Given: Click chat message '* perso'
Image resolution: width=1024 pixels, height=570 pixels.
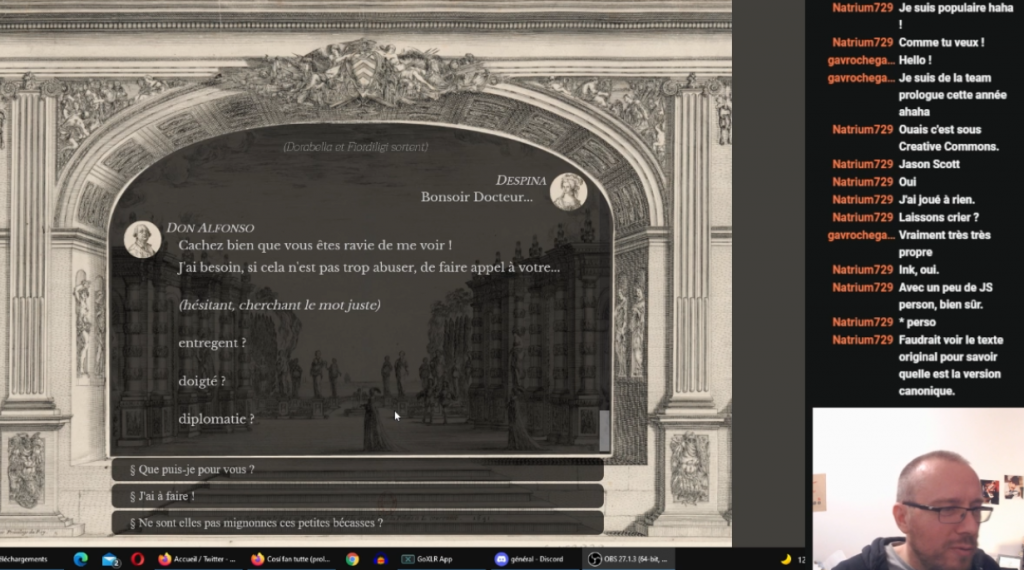Looking at the screenshot, I should (917, 322).
